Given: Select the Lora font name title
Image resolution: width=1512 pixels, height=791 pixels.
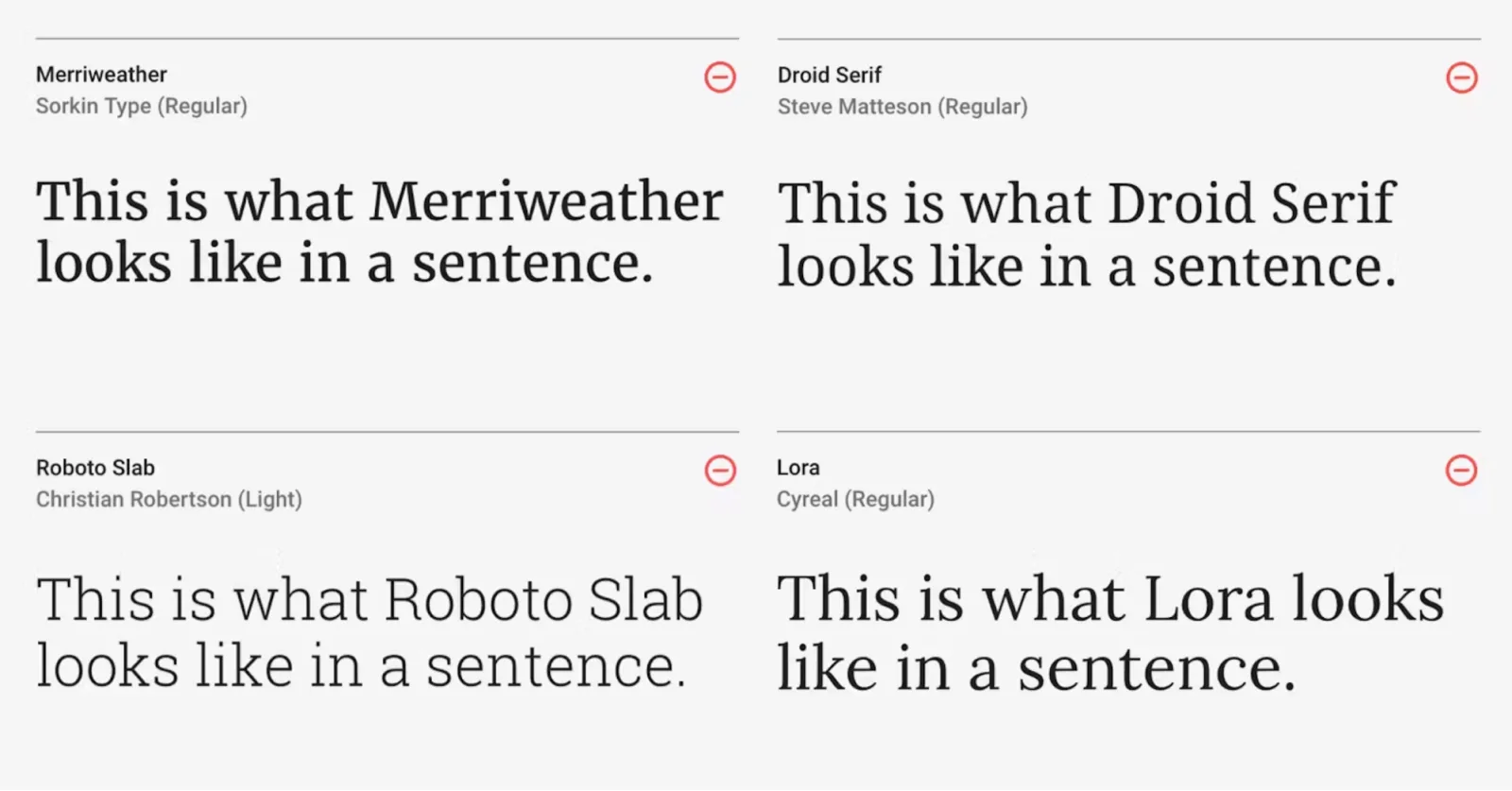Looking at the screenshot, I should pos(799,468).
